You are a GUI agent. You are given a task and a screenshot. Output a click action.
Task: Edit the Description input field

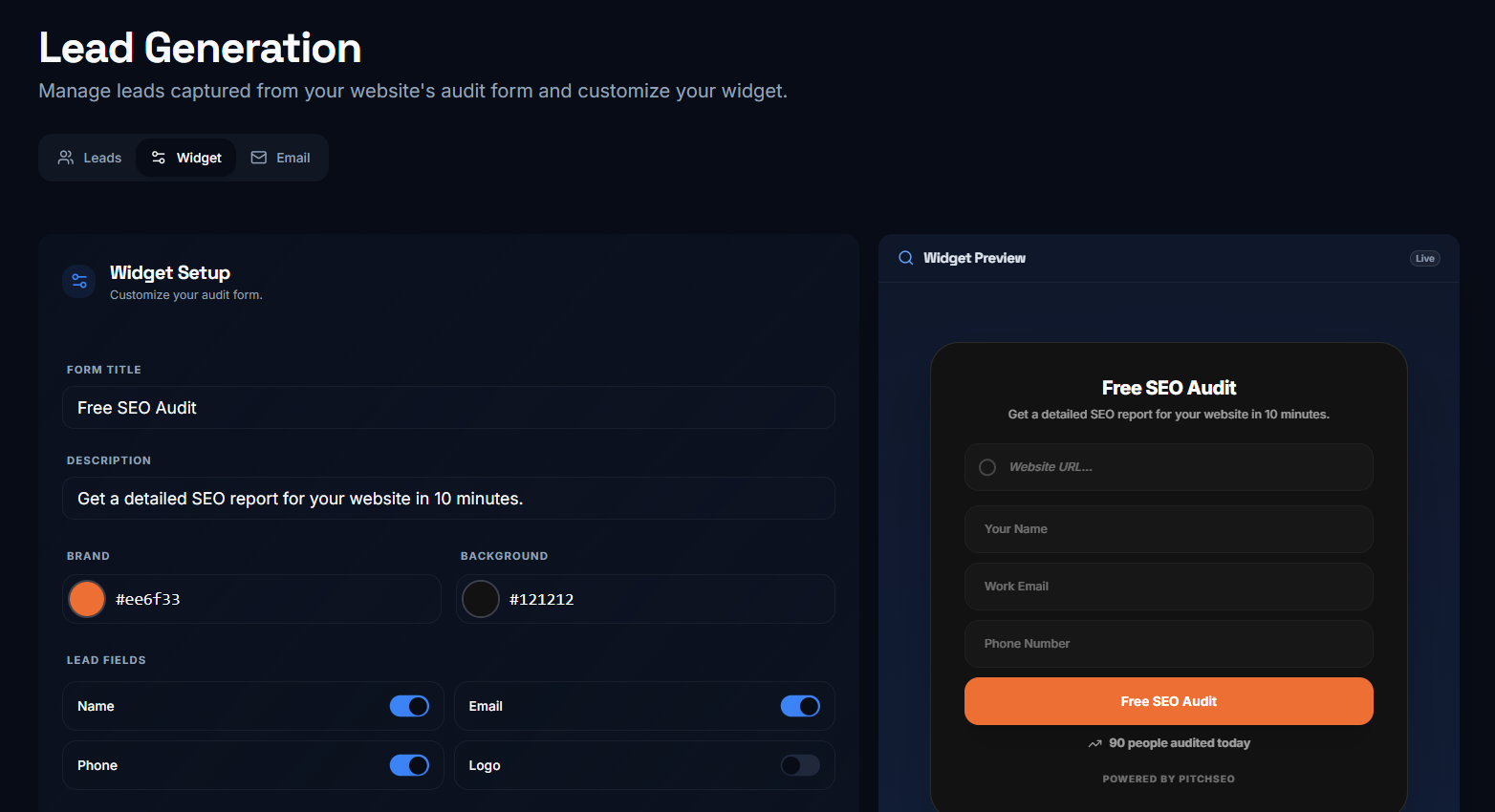(x=448, y=499)
